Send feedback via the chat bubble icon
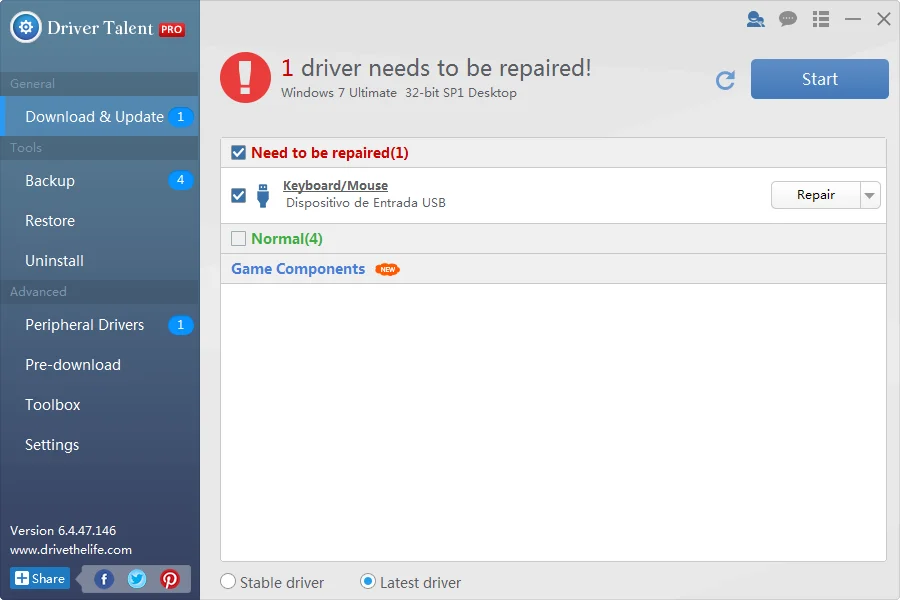 click(x=788, y=18)
